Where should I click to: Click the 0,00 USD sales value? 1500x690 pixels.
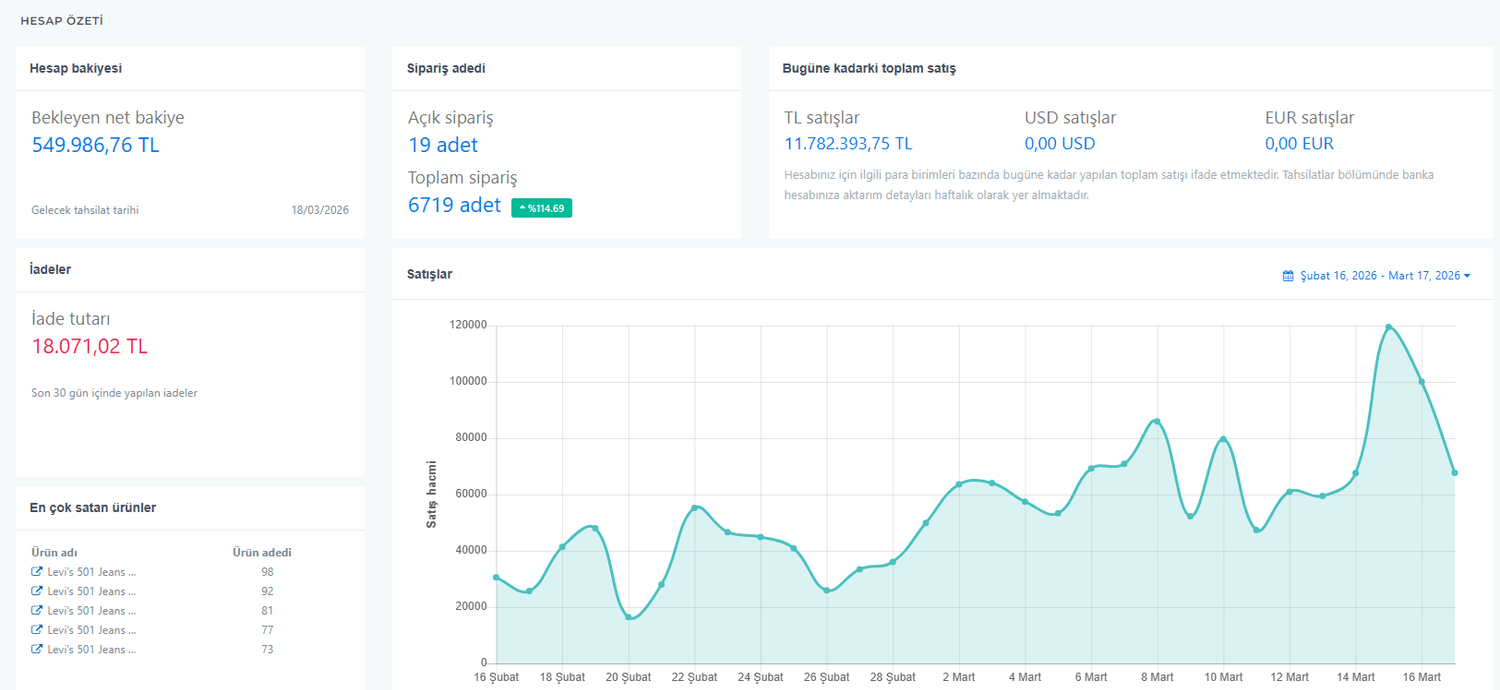coord(1059,144)
